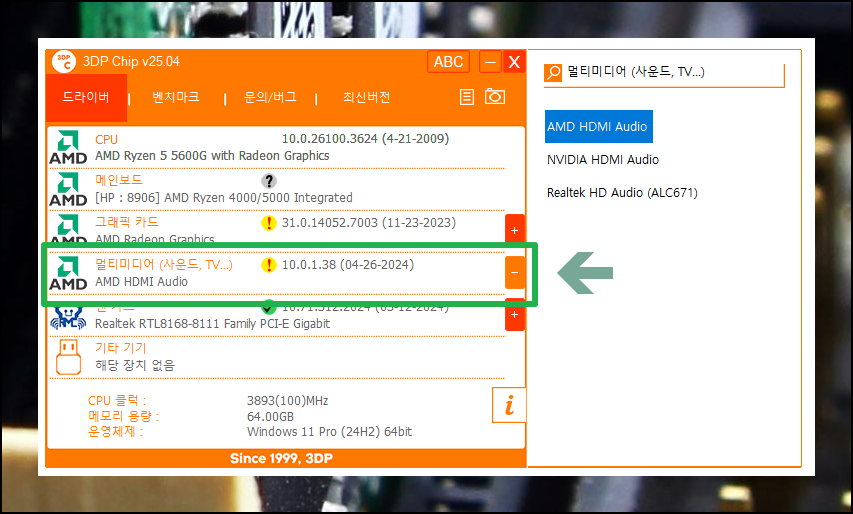853x514 pixels.
Task: Open the 문의/버그 tab
Action: click(270, 97)
